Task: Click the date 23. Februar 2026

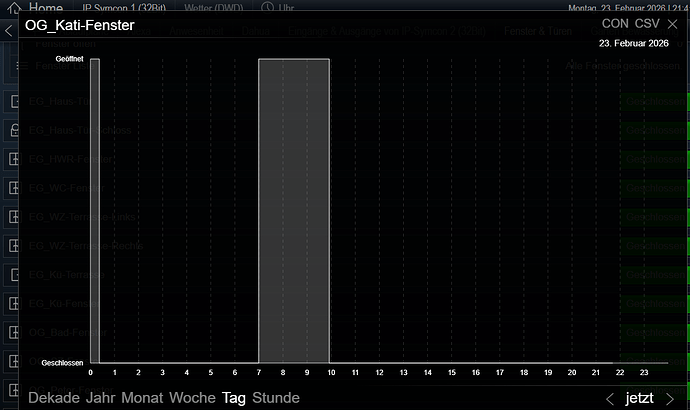Action: coord(633,44)
